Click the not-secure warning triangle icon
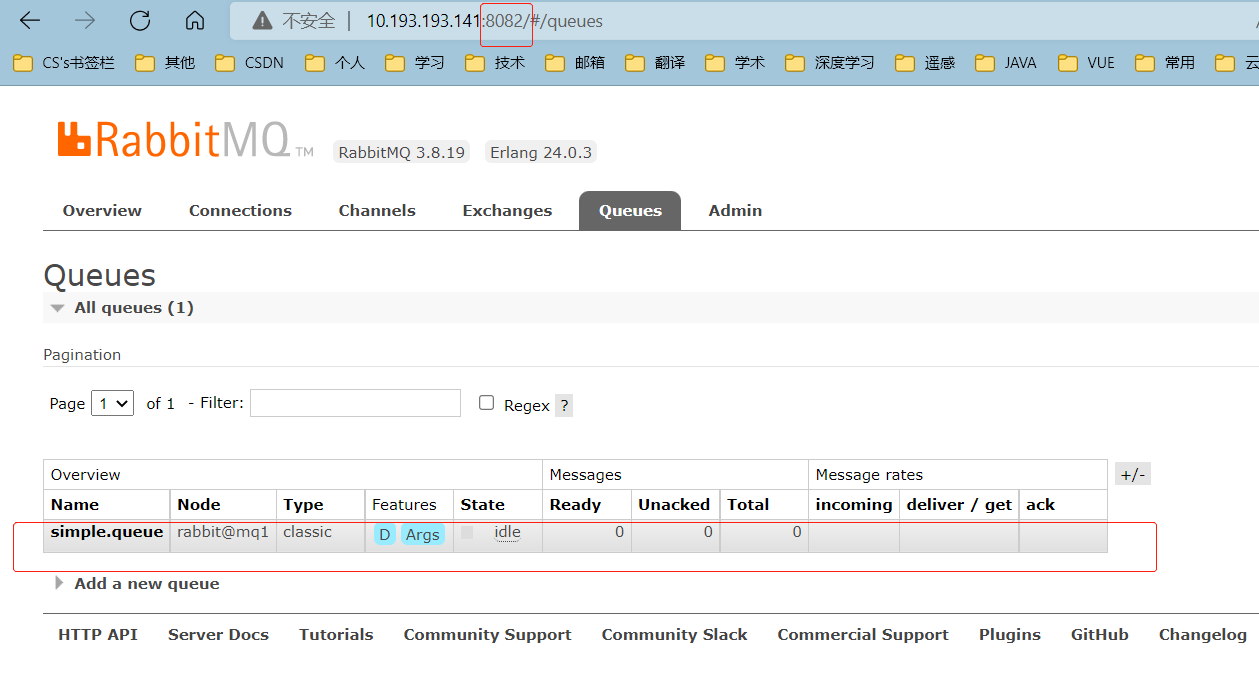 [x=262, y=20]
